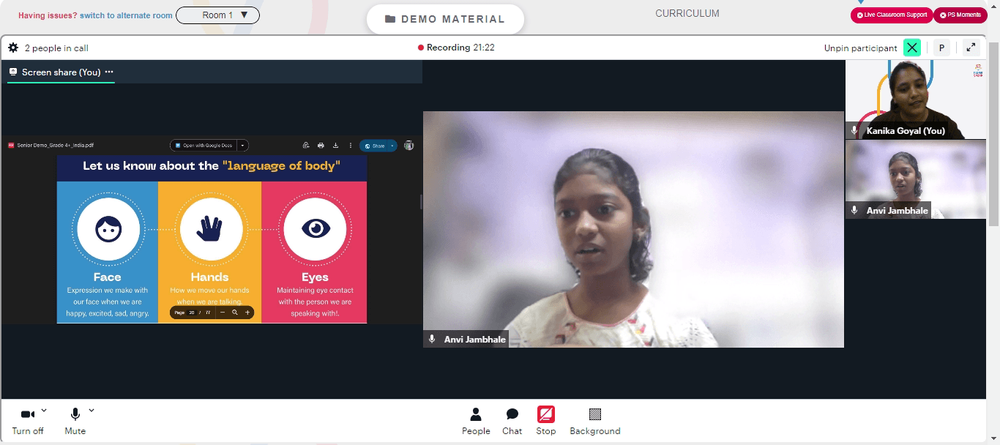Select the Screen share (You) tab
Screen dimensions: 1000x445
61,72
